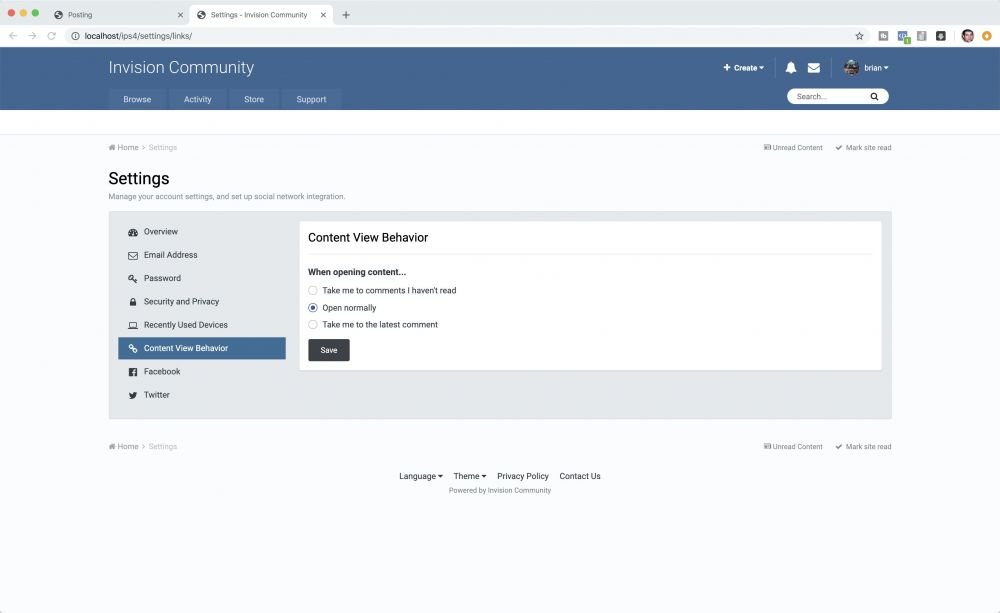Image resolution: width=1000 pixels, height=613 pixels.
Task: Click the site info icon in address bar
Action: click(x=75, y=36)
